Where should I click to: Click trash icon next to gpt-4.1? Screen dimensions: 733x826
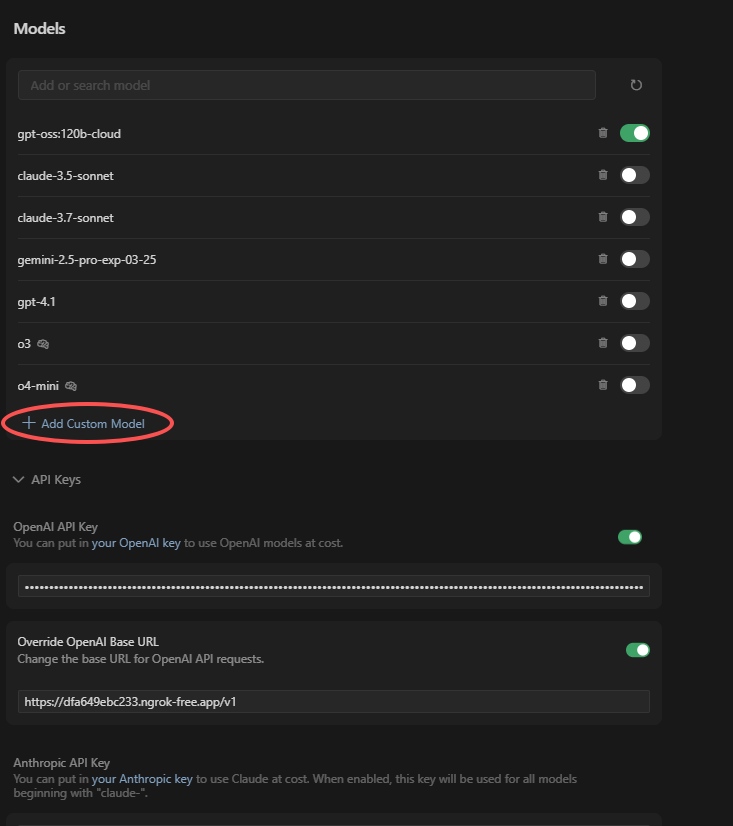(603, 301)
